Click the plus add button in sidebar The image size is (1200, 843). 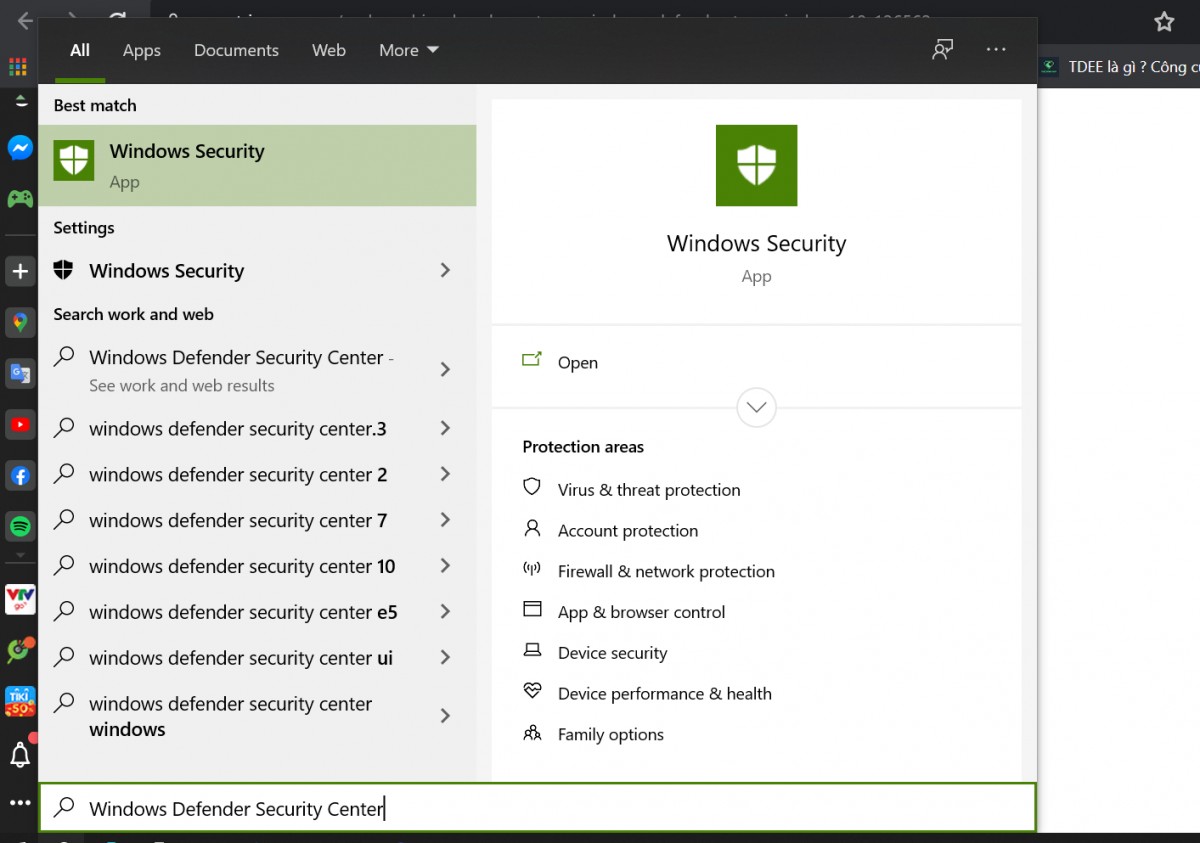[20, 271]
